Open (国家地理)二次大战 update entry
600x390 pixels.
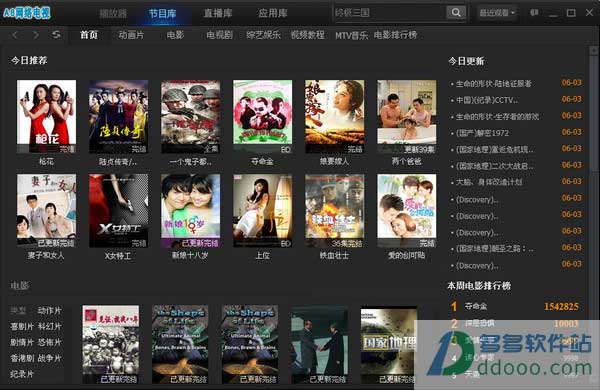click(x=494, y=166)
